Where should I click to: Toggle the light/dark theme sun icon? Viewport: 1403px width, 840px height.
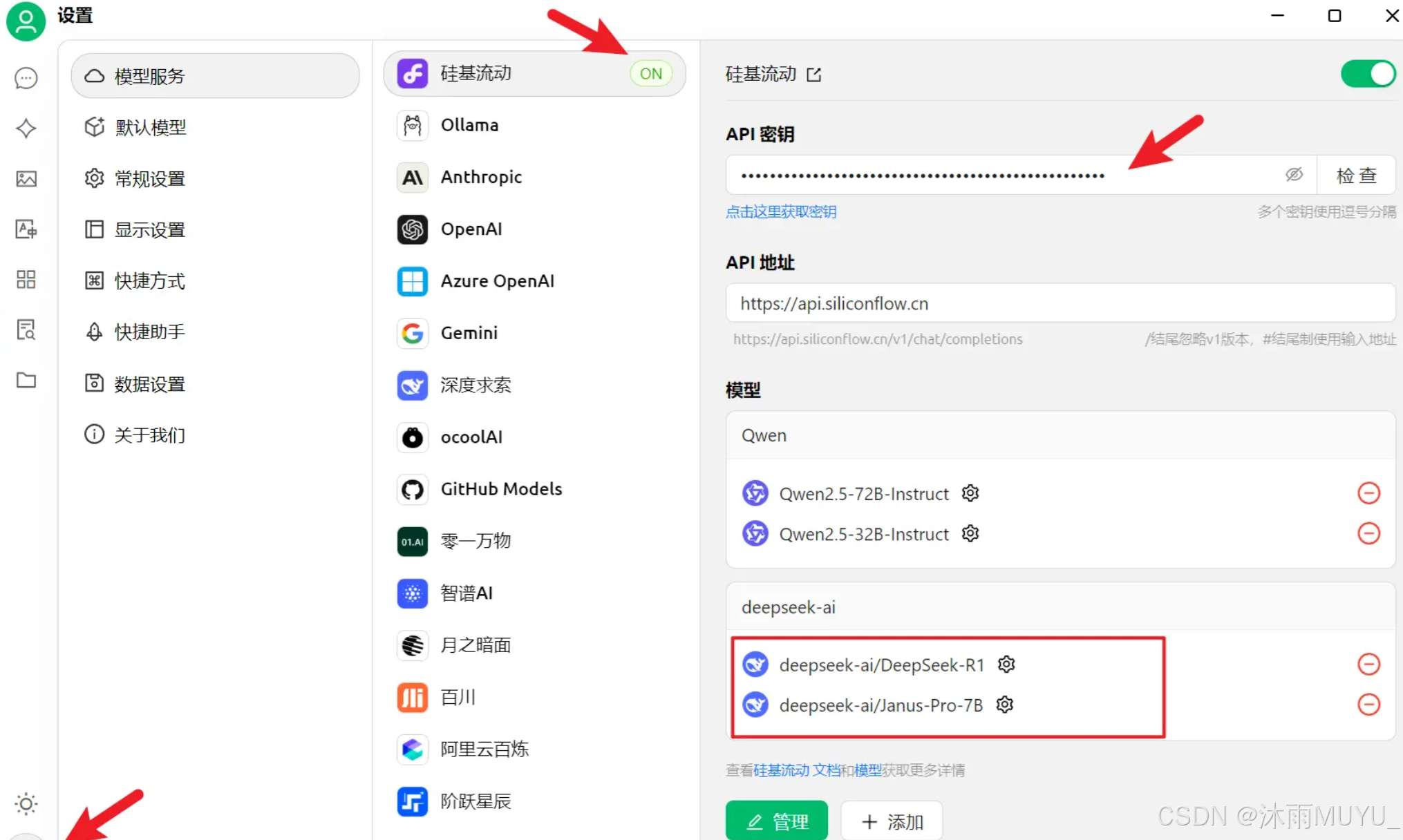point(26,803)
